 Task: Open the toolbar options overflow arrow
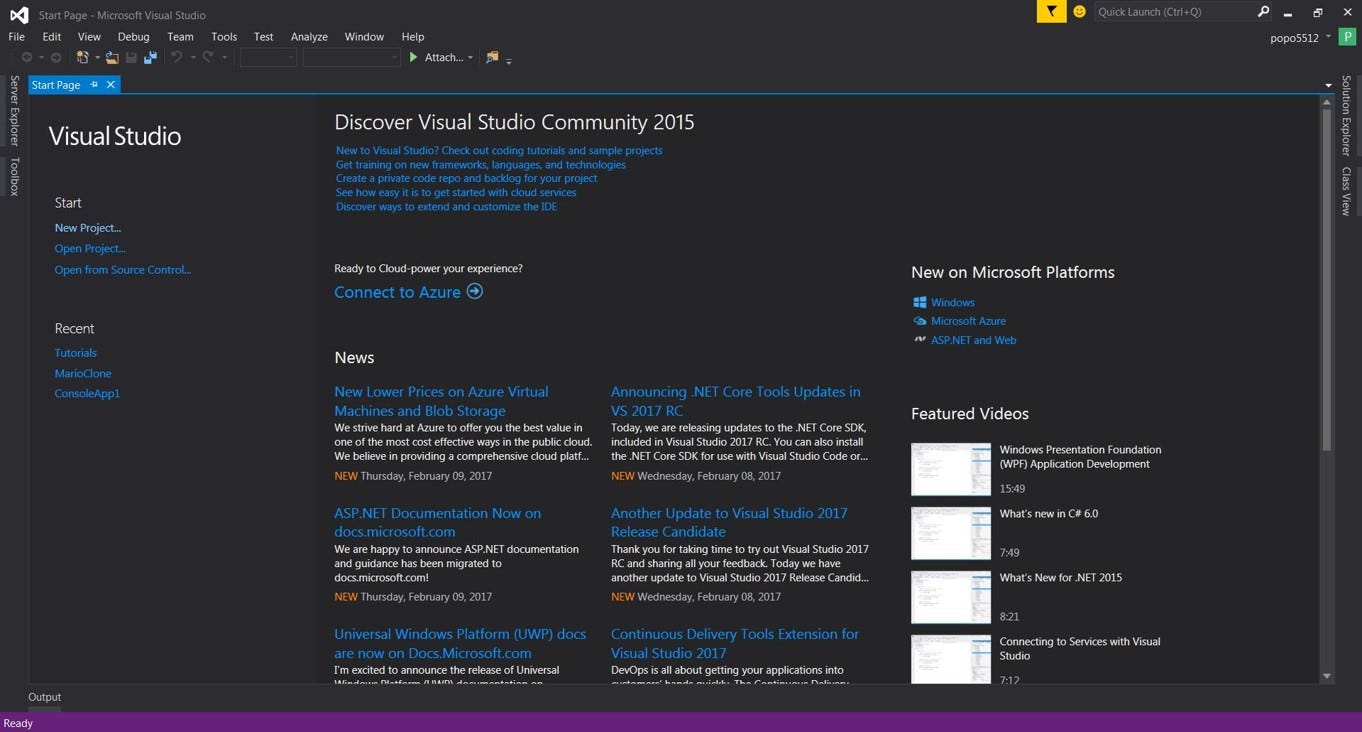point(509,61)
